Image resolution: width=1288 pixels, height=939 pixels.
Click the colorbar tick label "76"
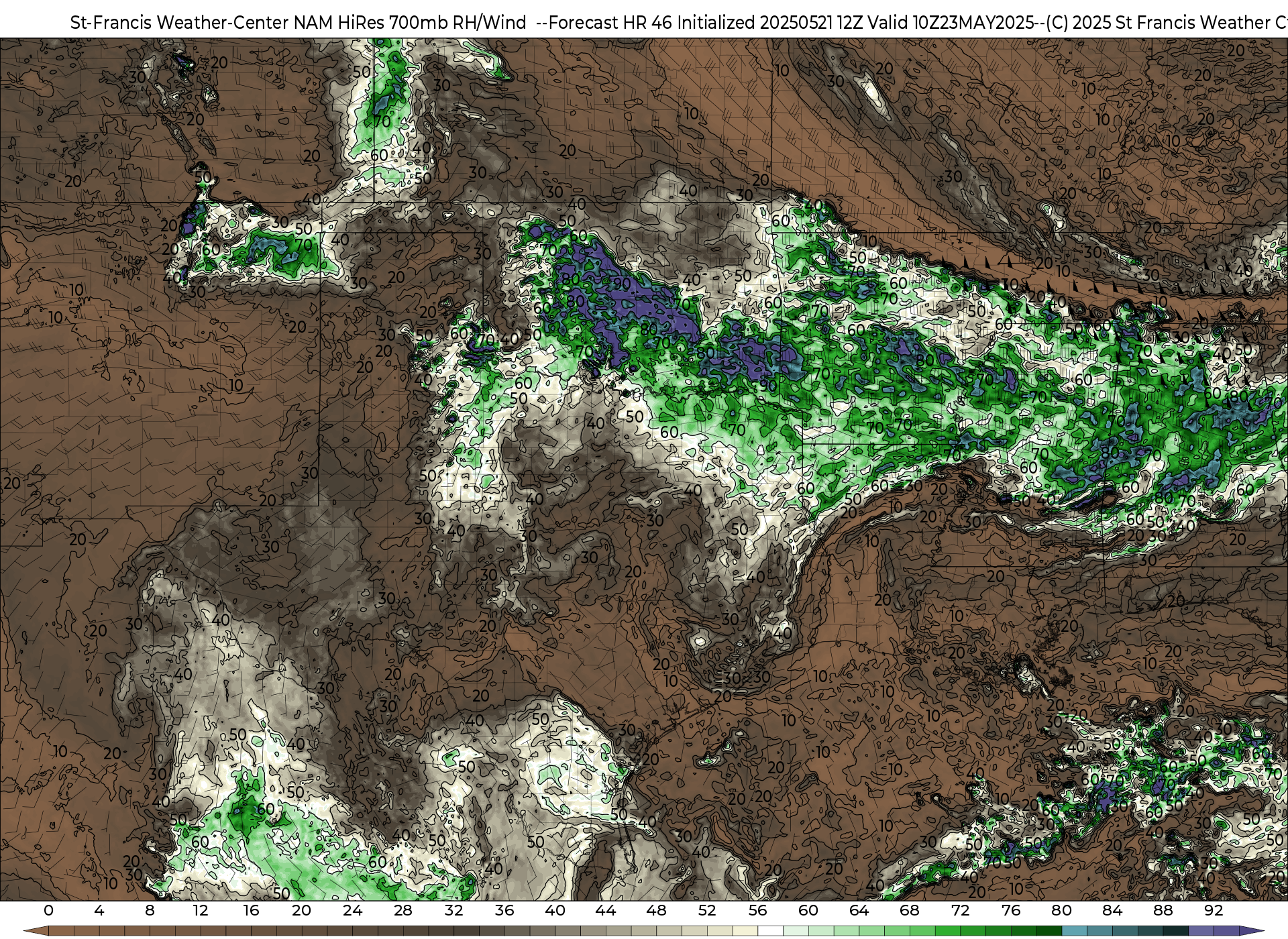1011,911
